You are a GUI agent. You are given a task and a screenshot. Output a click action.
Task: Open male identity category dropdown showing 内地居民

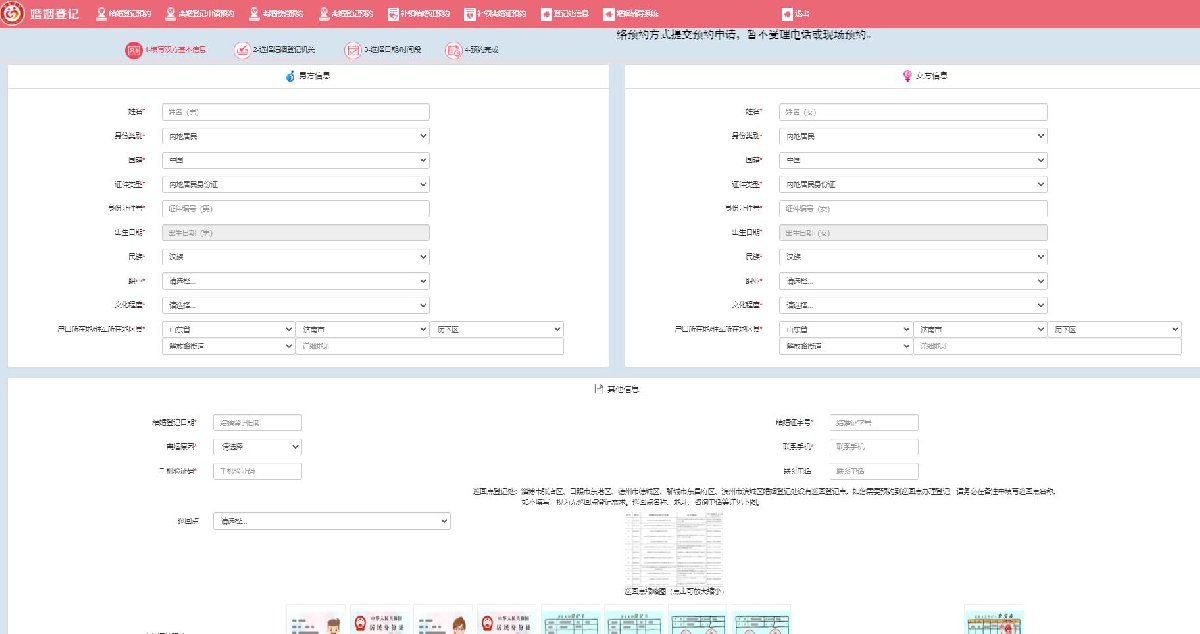tap(295, 136)
